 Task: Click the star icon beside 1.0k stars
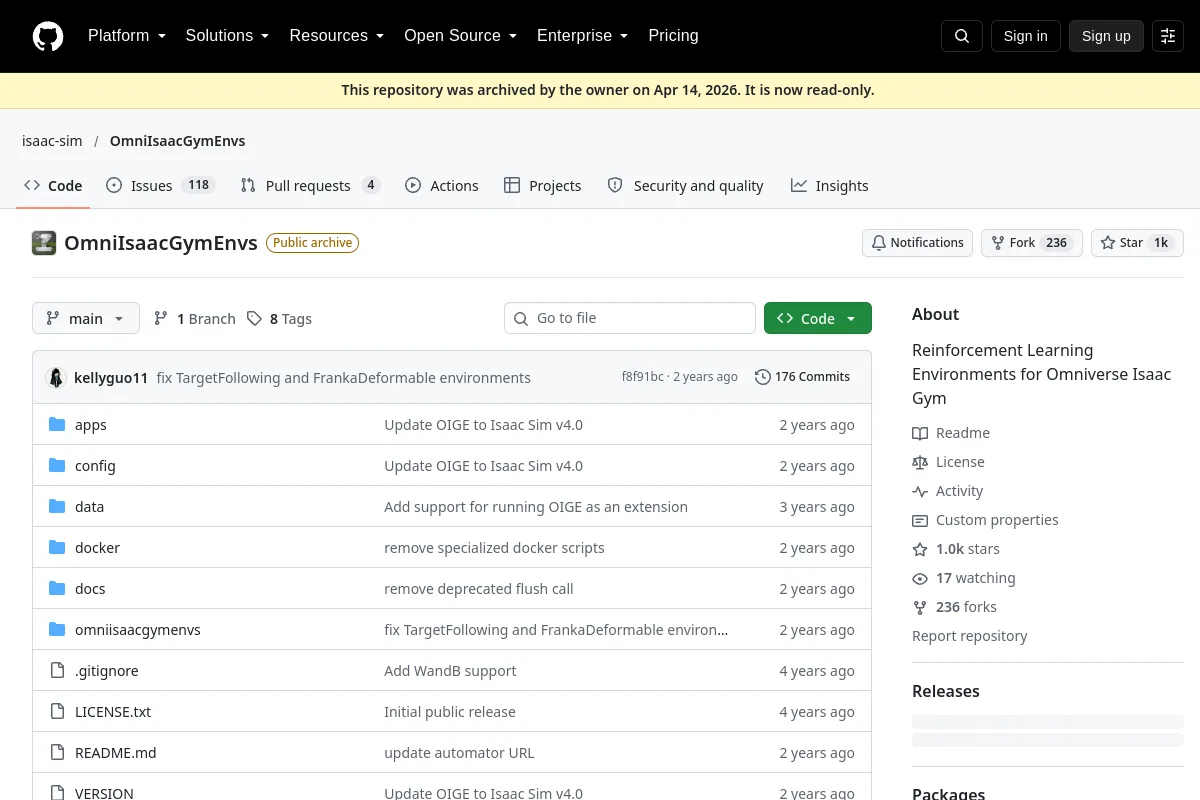(920, 549)
